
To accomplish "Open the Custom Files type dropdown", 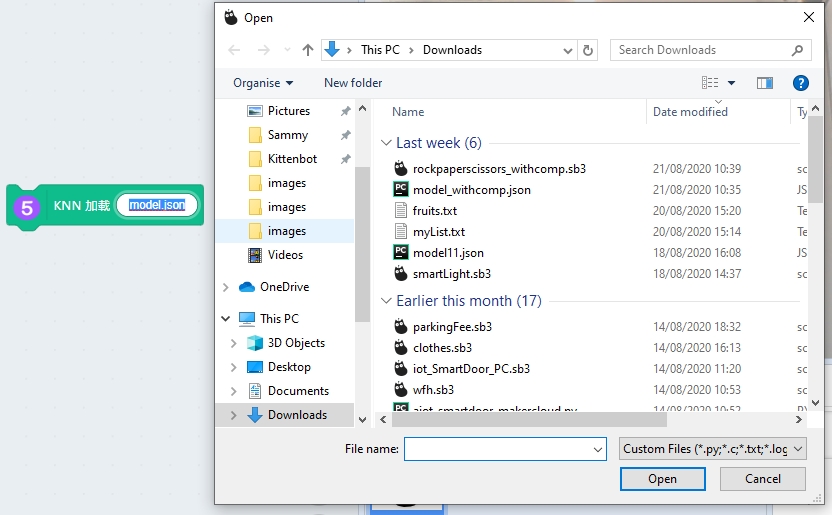I will click(x=712, y=450).
